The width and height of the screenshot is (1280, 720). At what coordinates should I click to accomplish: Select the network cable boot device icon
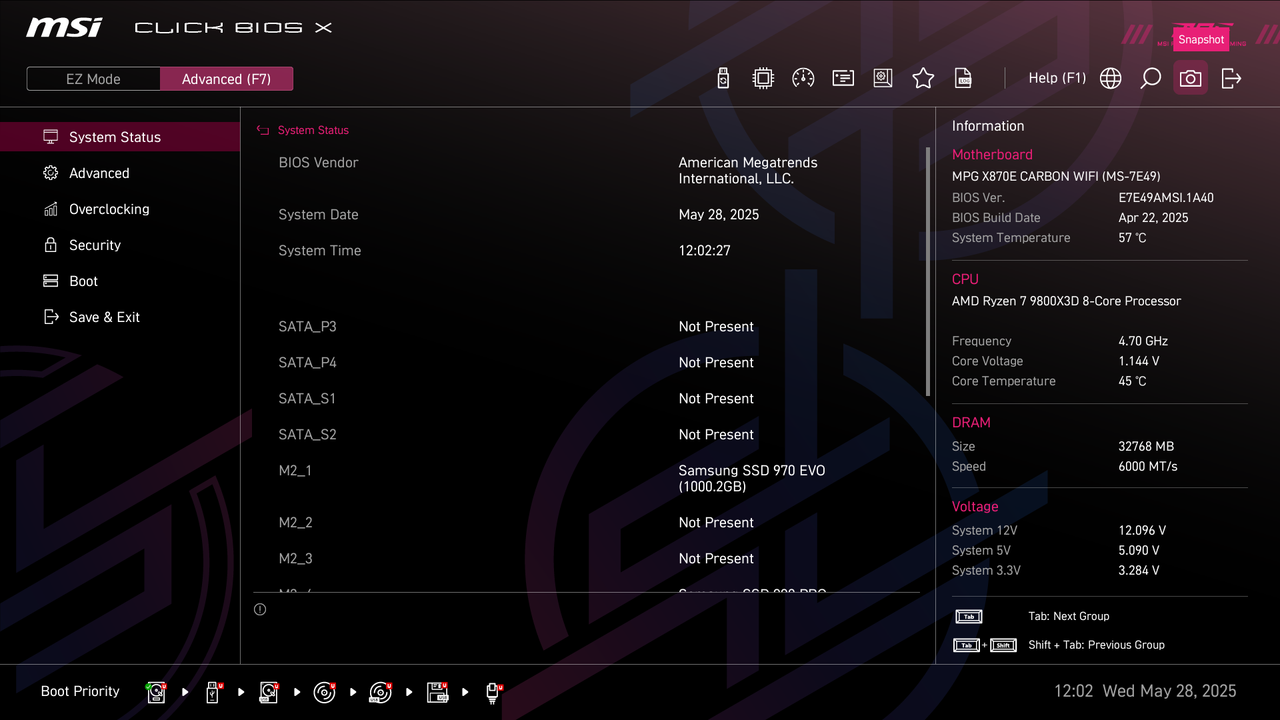[x=493, y=692]
